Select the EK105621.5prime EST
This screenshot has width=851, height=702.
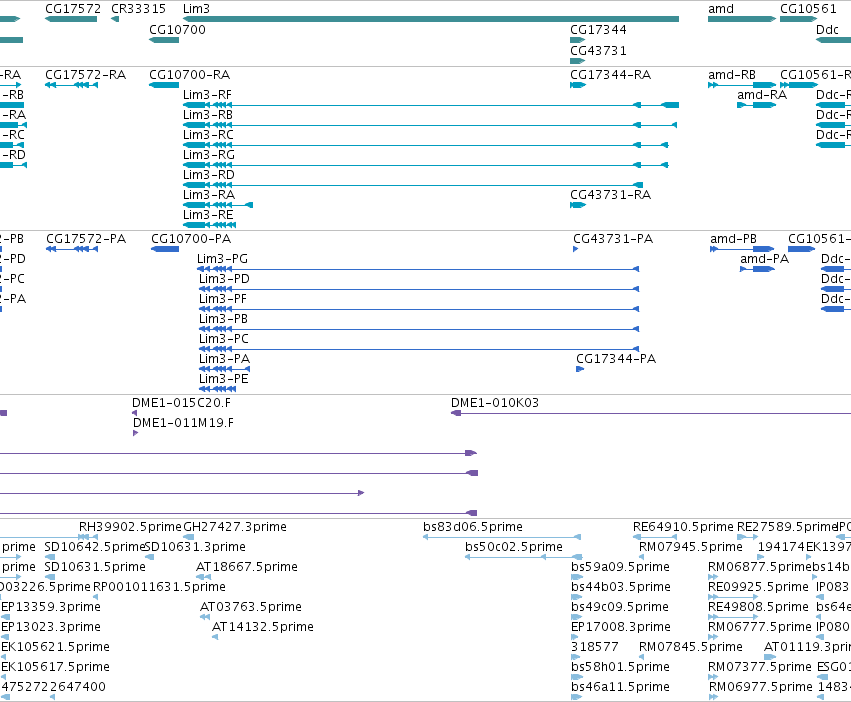click(x=4, y=657)
